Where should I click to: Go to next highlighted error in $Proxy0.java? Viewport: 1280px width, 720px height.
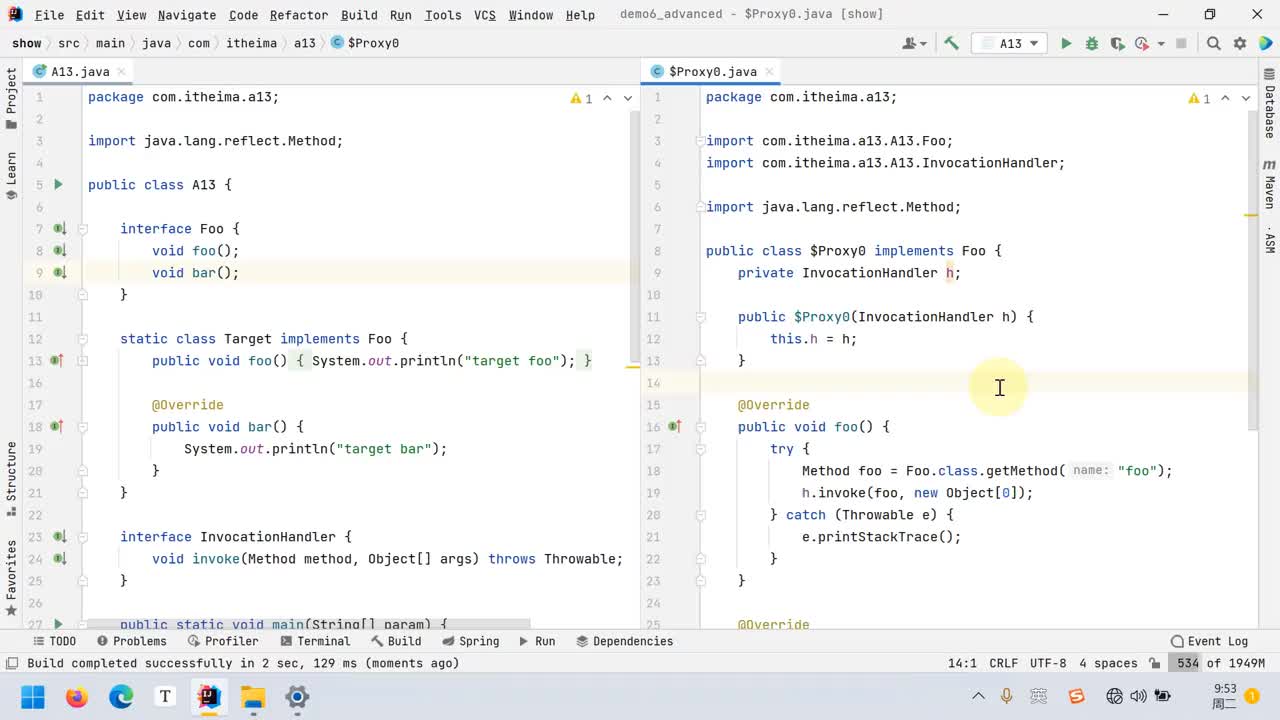(1246, 98)
